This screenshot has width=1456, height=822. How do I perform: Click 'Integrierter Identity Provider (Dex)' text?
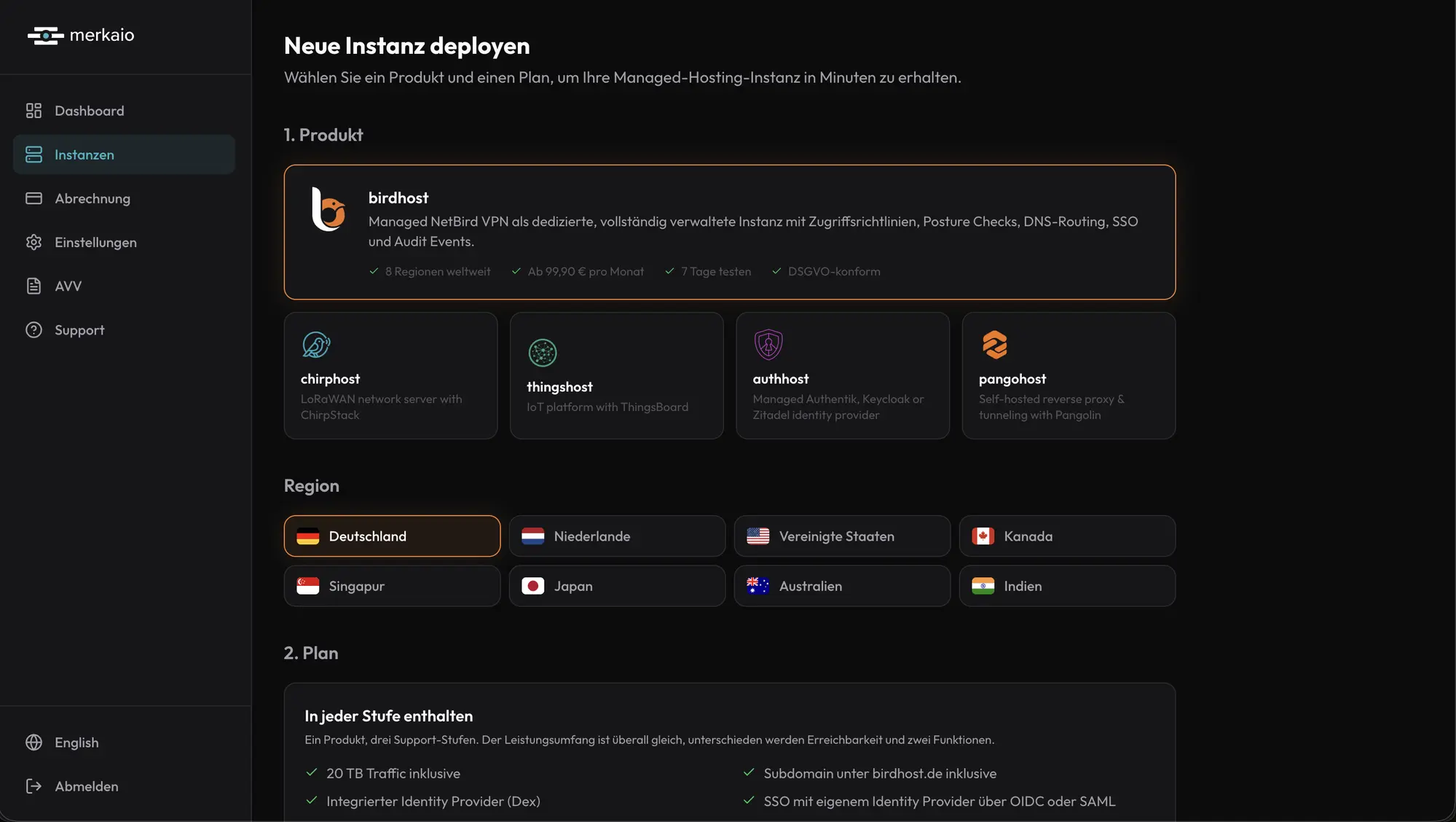[433, 801]
